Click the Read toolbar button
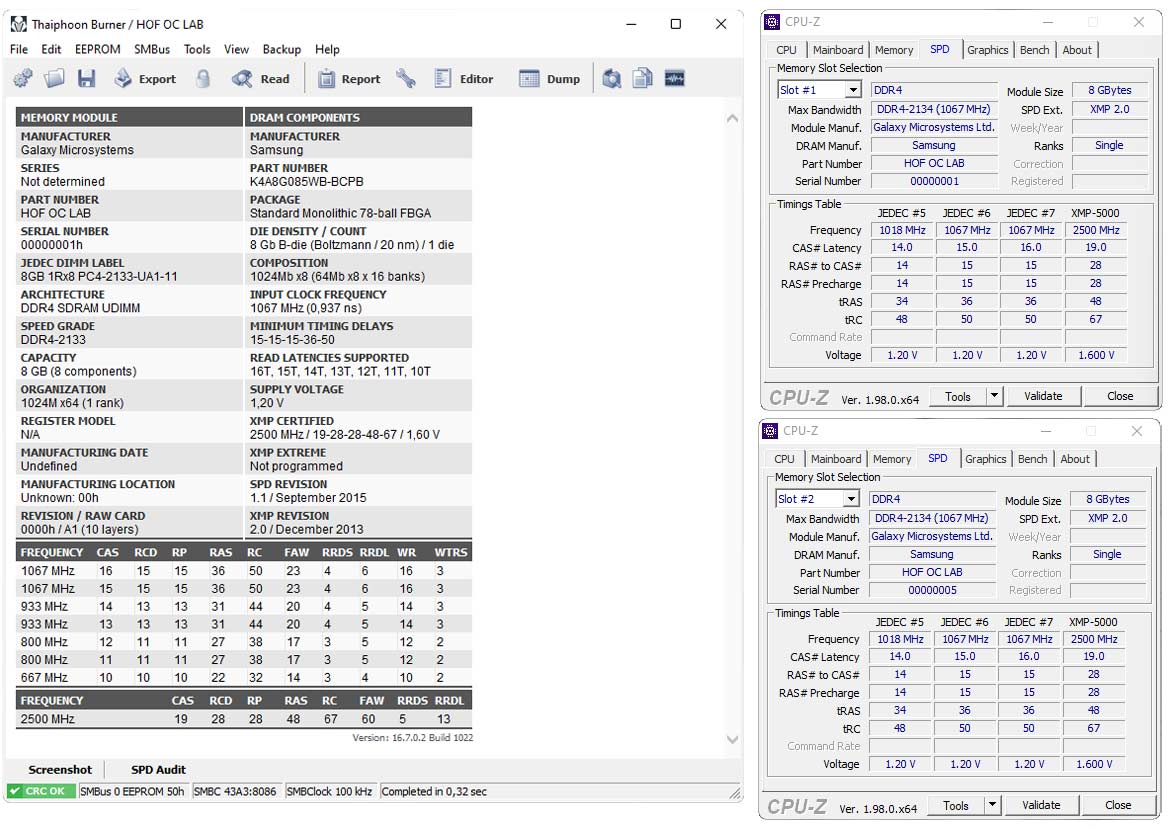Viewport: 1170px width, 830px height. pos(260,78)
